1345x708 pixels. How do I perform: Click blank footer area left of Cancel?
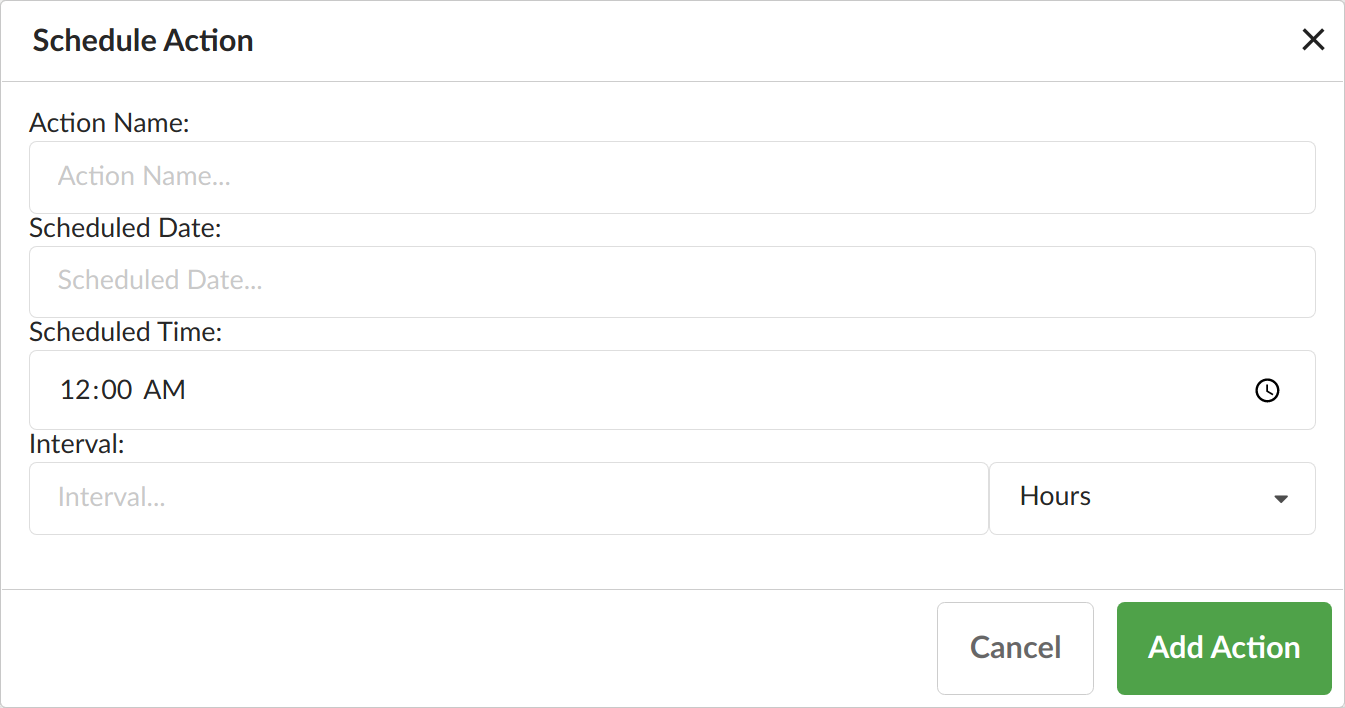point(450,648)
